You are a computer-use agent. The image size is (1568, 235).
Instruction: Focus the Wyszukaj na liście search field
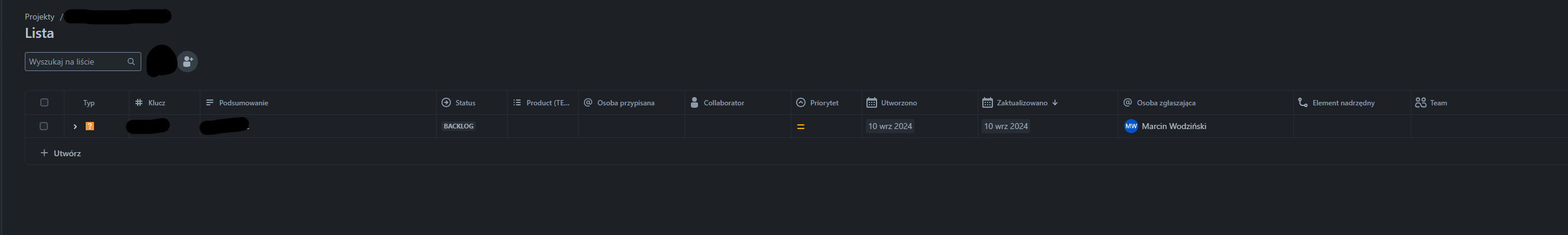[x=83, y=62]
